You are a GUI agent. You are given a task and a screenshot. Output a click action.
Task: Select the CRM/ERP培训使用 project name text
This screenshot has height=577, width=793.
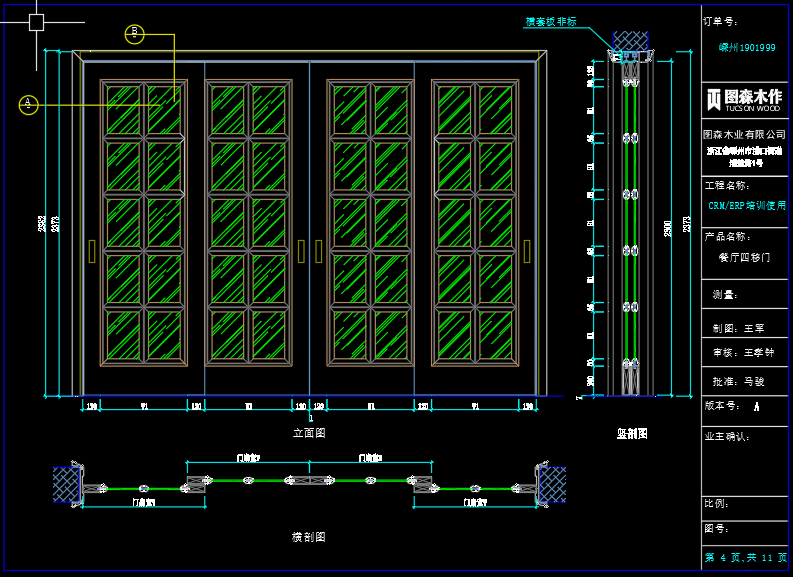click(746, 205)
